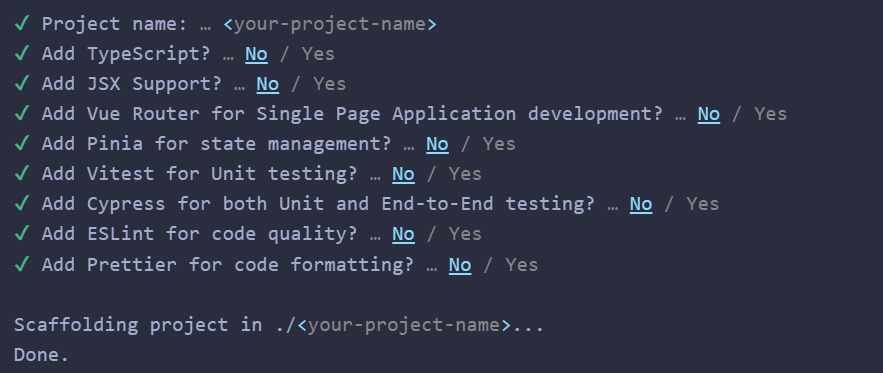Select No for Vitest Unit testing

click(x=403, y=174)
